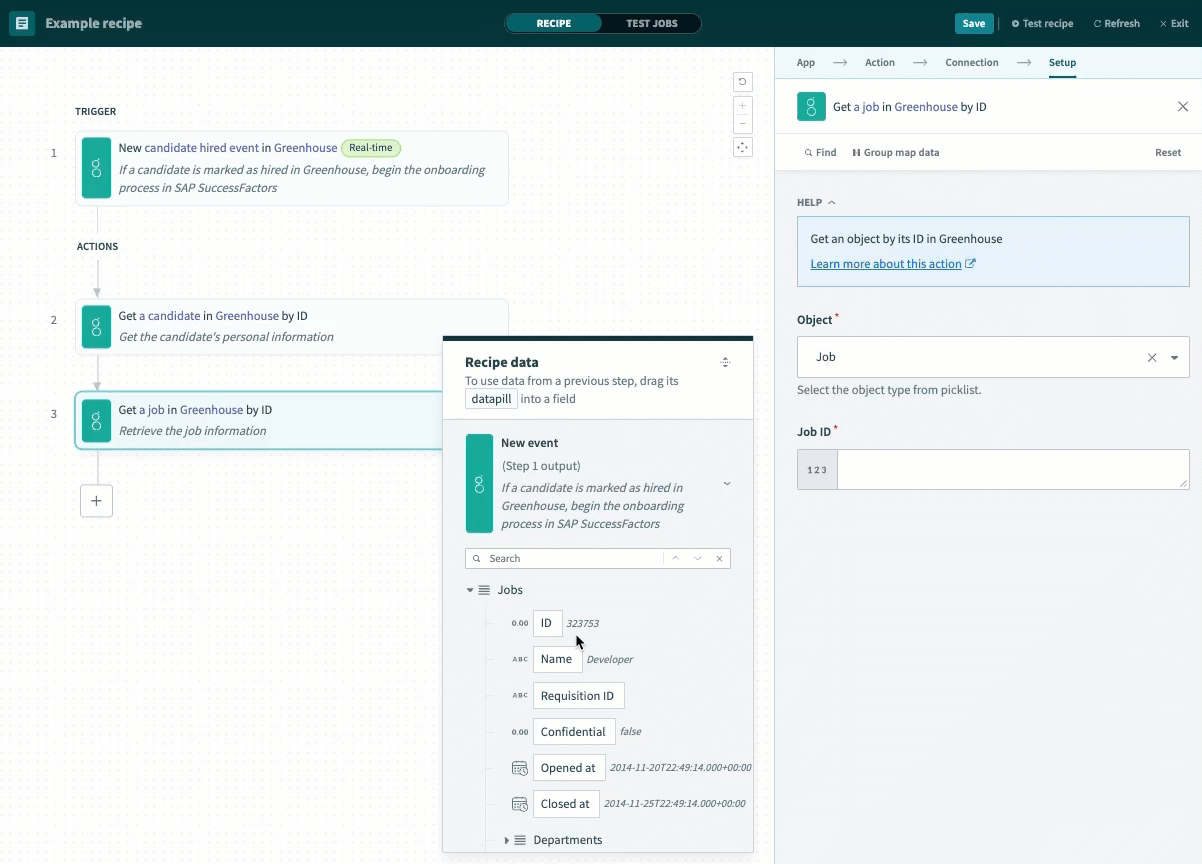Click the plus button to add a new step
This screenshot has height=864, width=1202.
(x=96, y=501)
